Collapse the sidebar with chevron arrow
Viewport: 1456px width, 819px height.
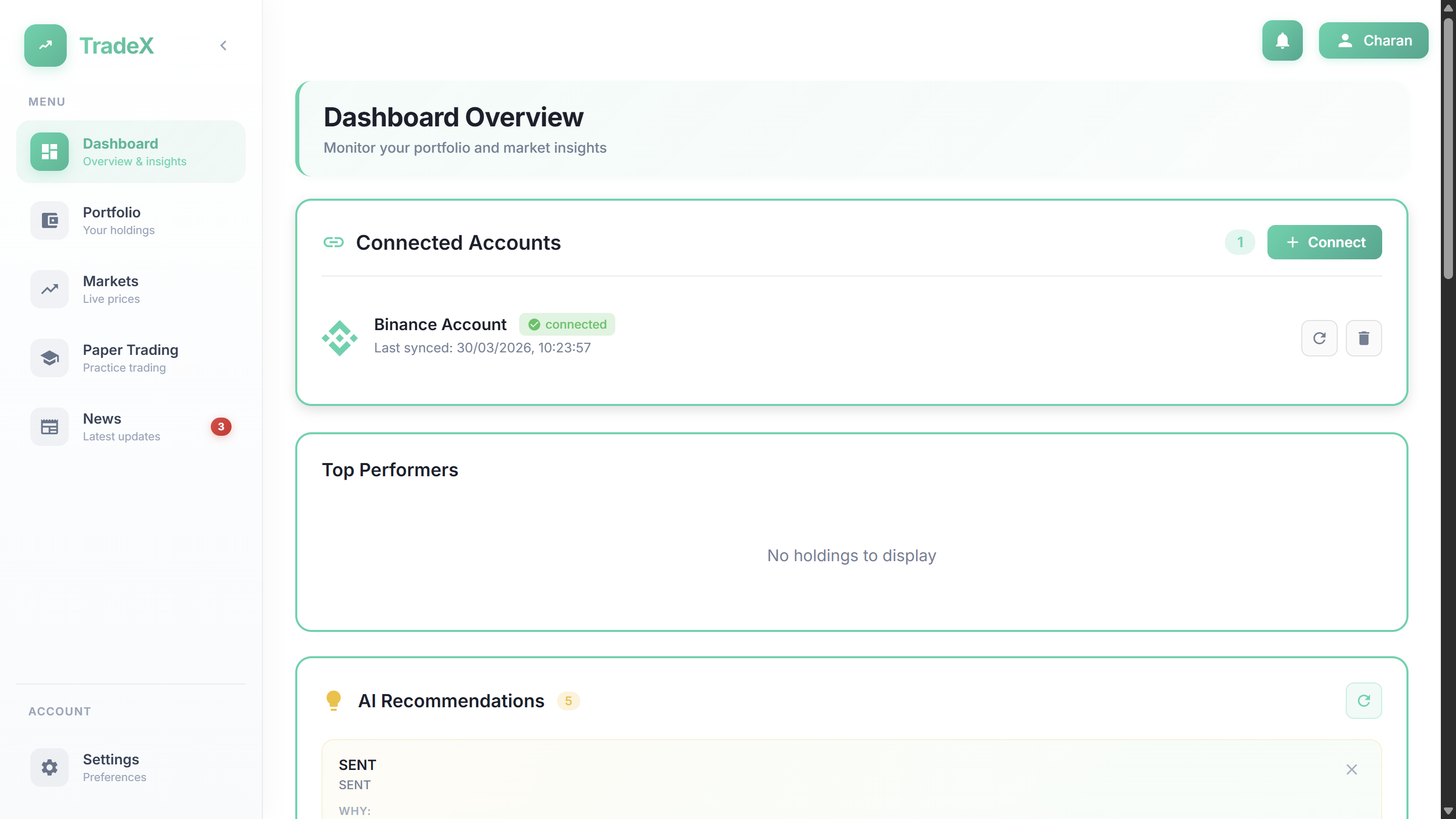coord(223,46)
